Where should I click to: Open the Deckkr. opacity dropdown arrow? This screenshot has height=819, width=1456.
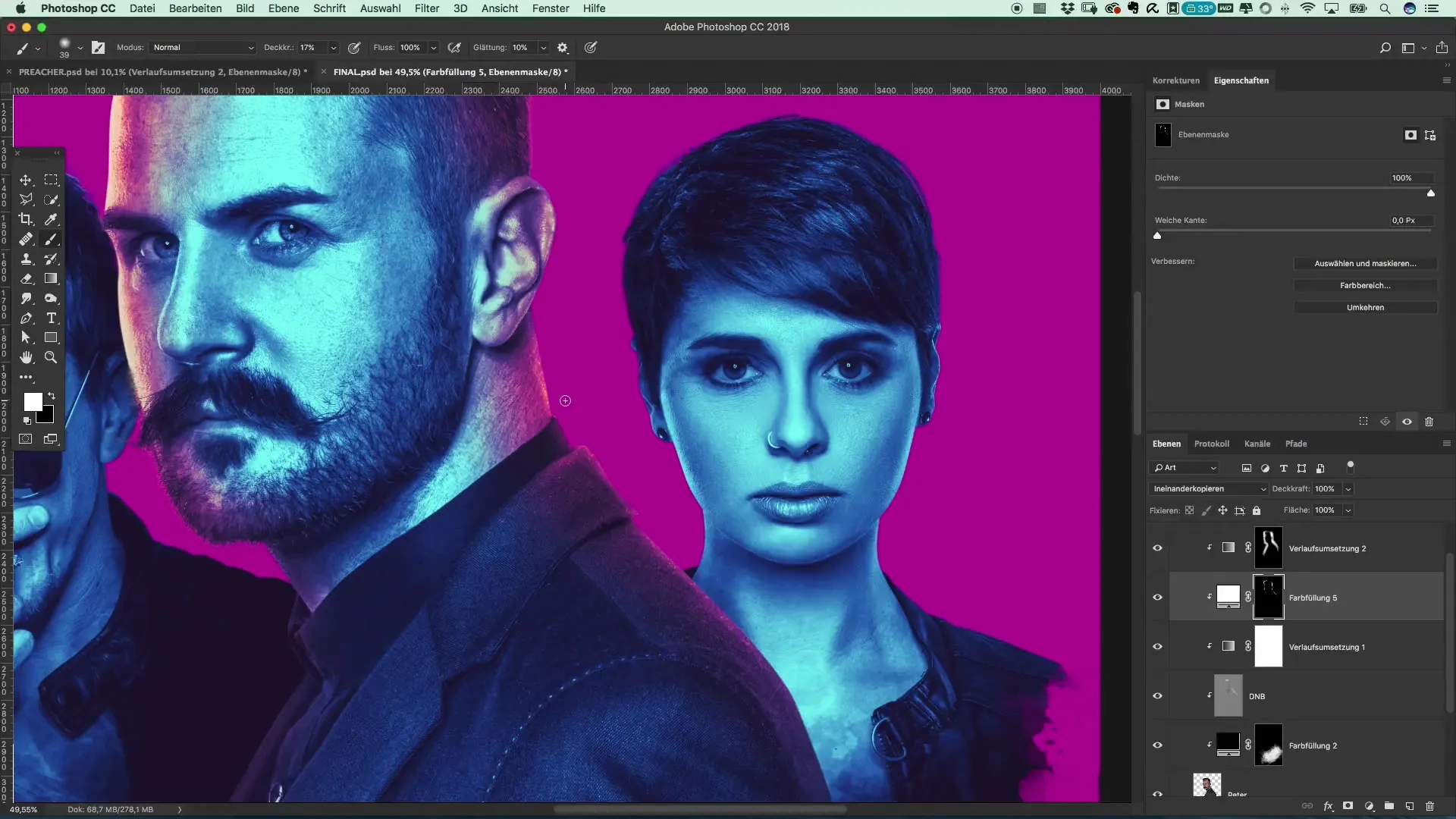point(333,47)
